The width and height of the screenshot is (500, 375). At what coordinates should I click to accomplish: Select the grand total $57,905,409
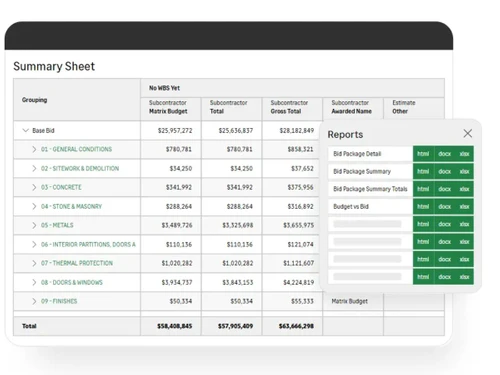click(x=235, y=326)
